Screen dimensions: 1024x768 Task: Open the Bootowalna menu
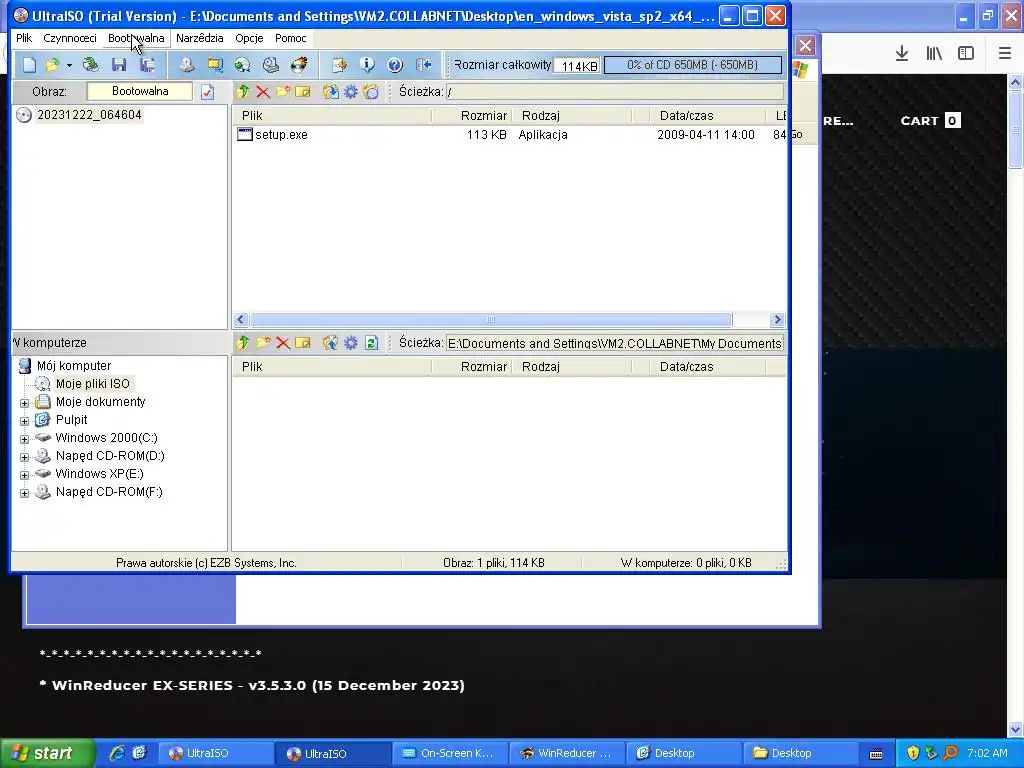(x=136, y=38)
